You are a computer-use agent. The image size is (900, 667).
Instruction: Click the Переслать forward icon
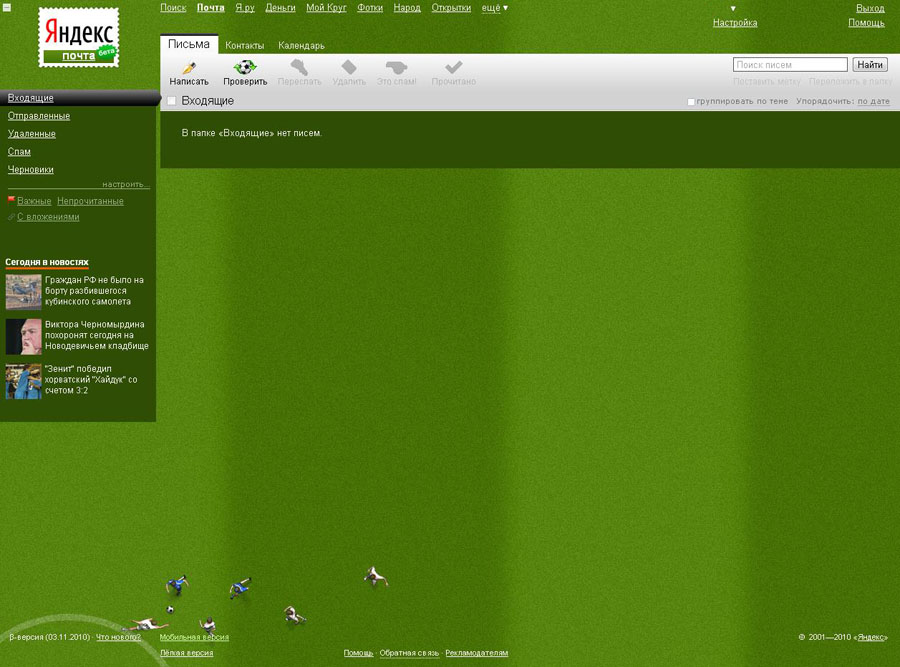point(299,67)
